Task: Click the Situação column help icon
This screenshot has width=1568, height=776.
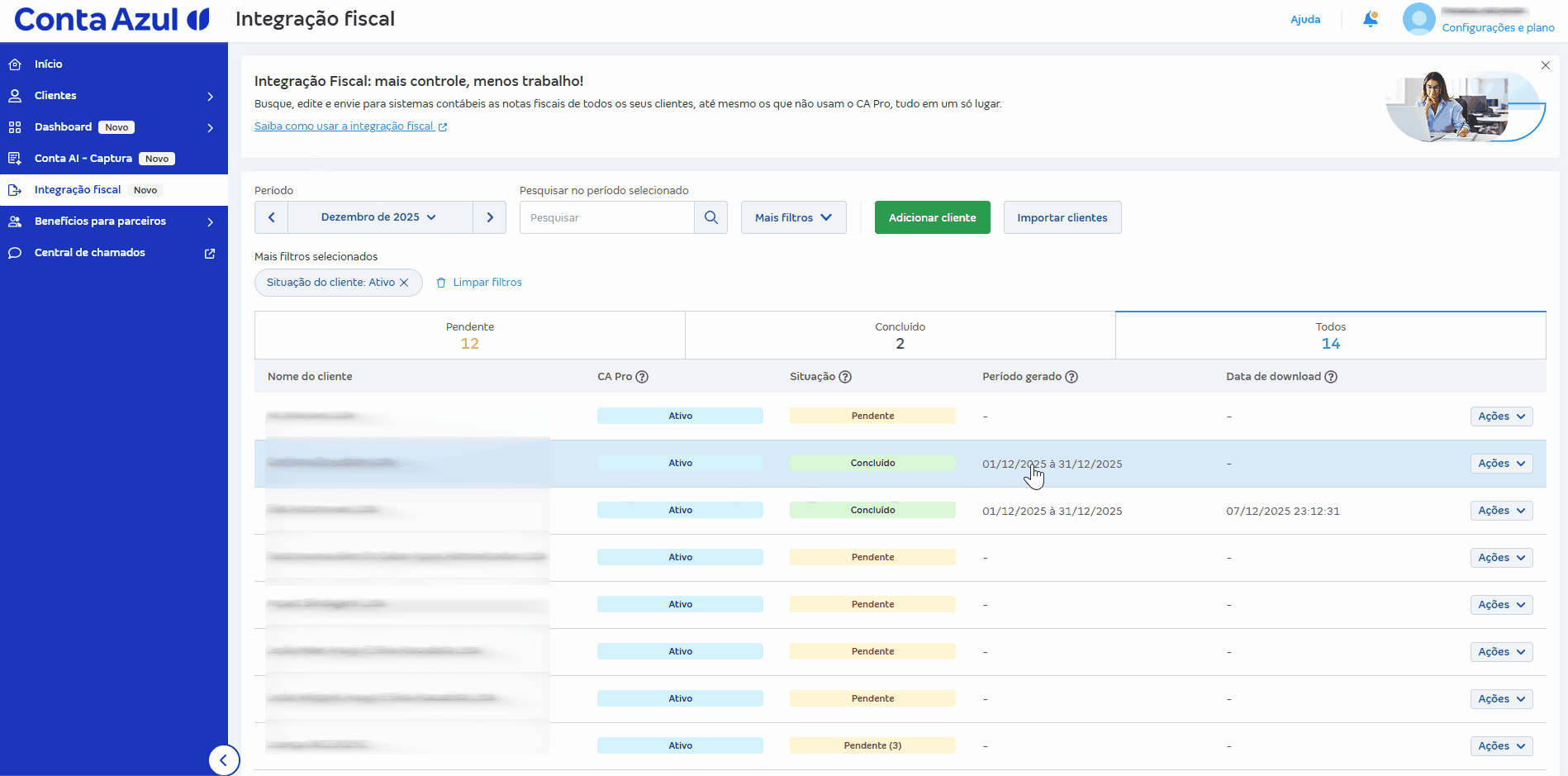Action: [845, 377]
